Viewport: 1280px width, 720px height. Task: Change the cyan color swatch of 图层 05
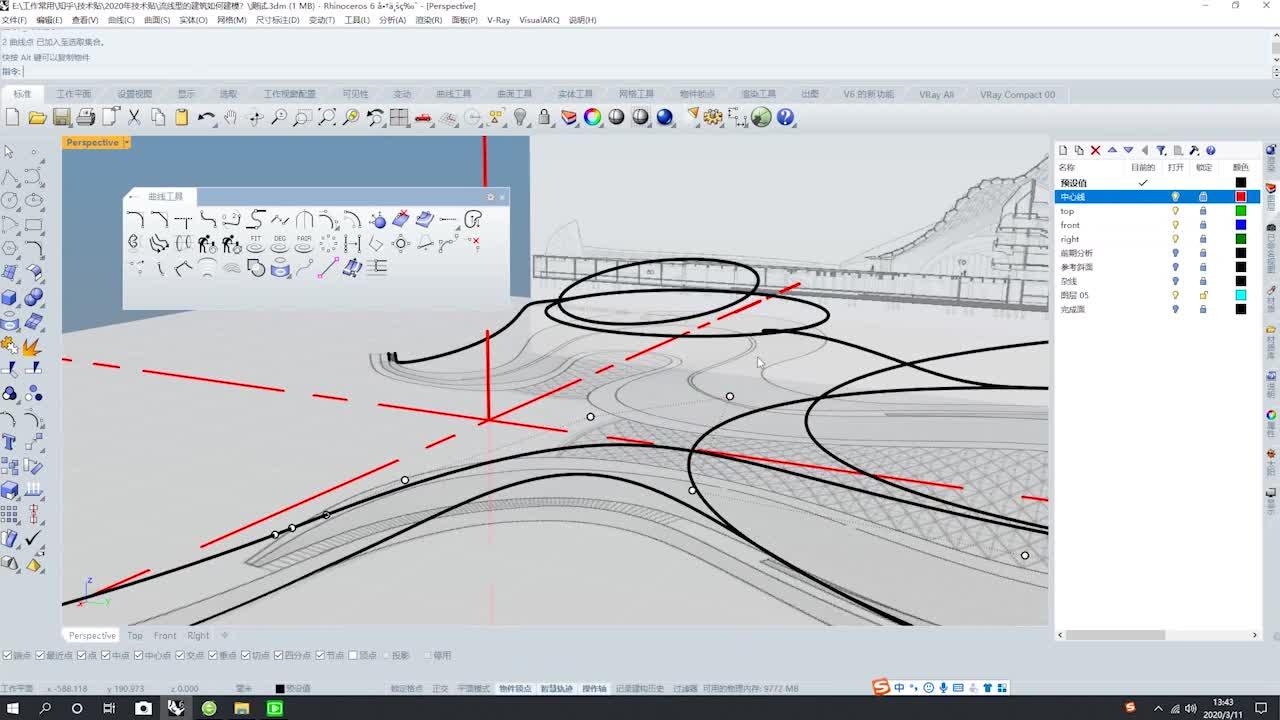1241,295
